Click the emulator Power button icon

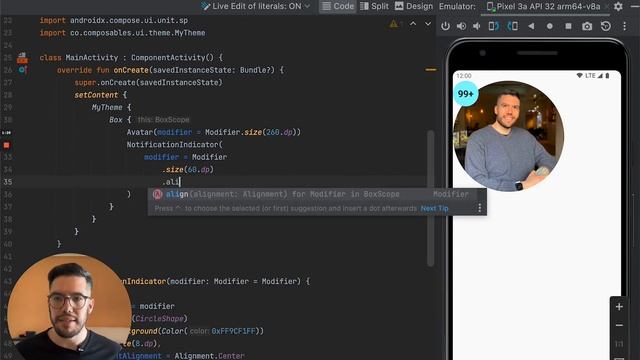[x=445, y=26]
